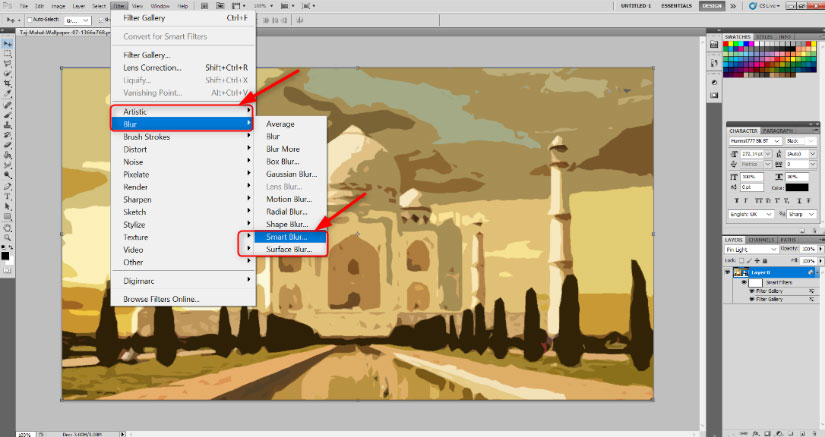Toggle visibility of Smart Filters

tap(744, 282)
